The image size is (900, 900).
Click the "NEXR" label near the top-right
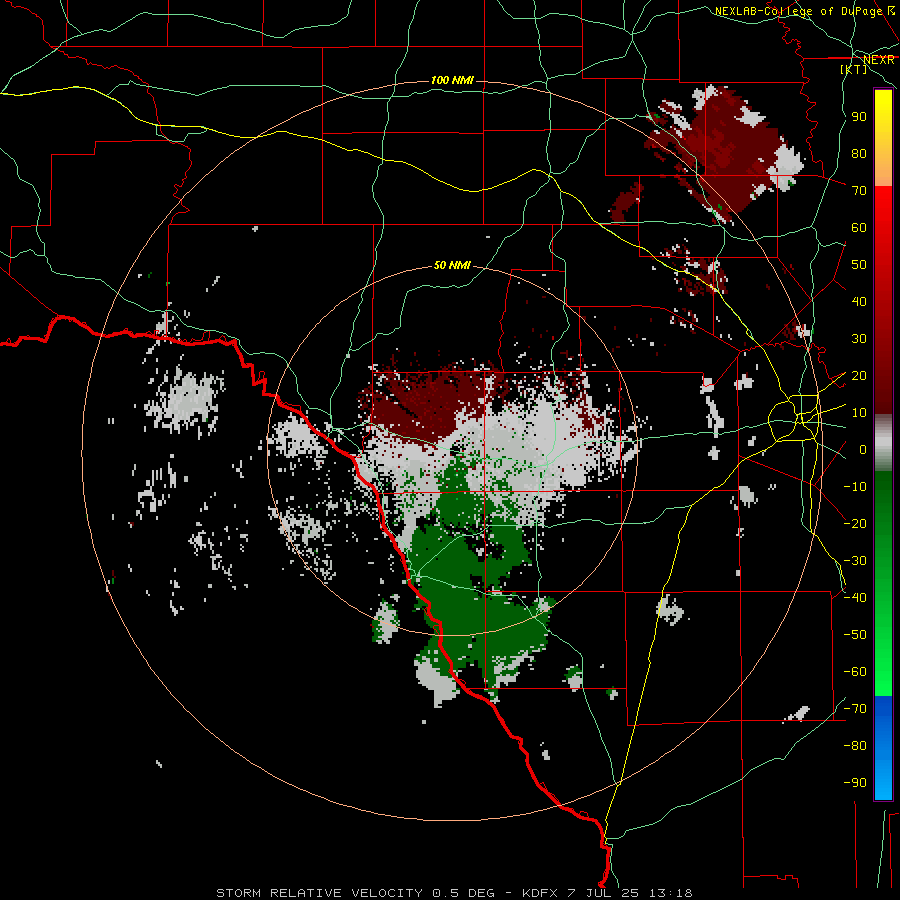[x=879, y=60]
